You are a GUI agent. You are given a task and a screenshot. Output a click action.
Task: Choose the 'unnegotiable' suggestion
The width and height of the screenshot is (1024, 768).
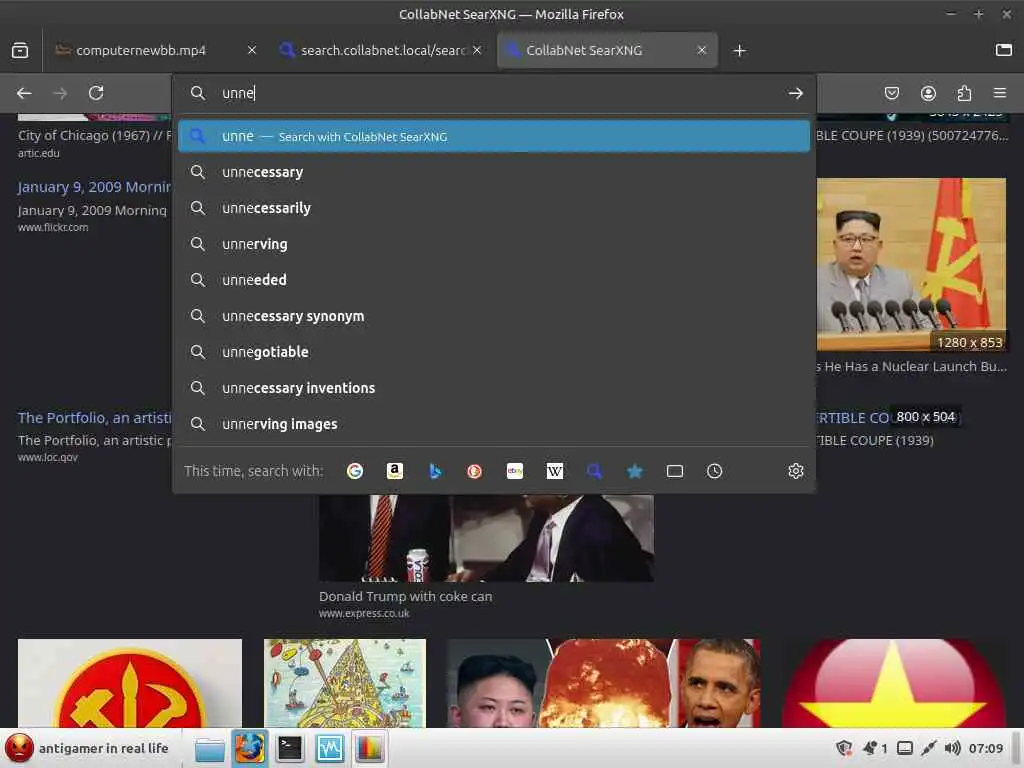tap(494, 352)
